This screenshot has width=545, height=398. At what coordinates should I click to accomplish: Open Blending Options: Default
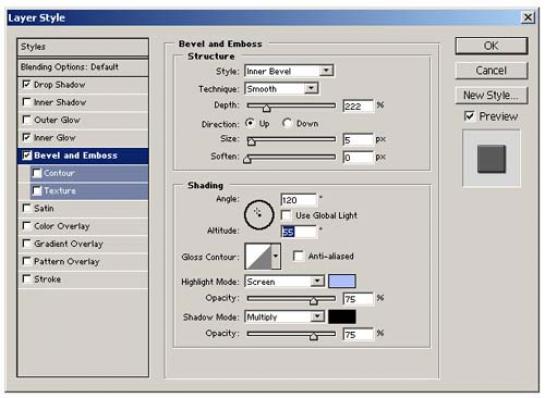point(83,67)
